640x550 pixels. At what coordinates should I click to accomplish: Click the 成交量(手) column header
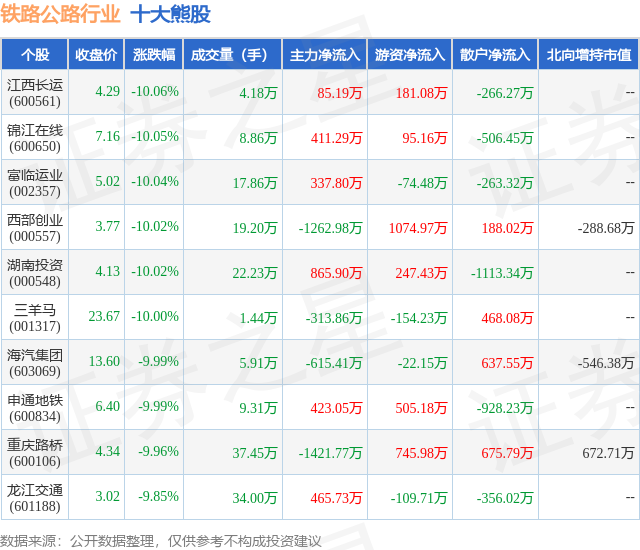click(233, 55)
